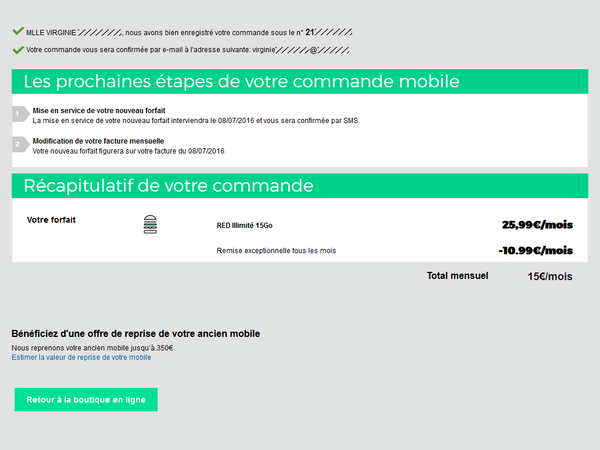Click the step 1 number badge

click(19, 115)
